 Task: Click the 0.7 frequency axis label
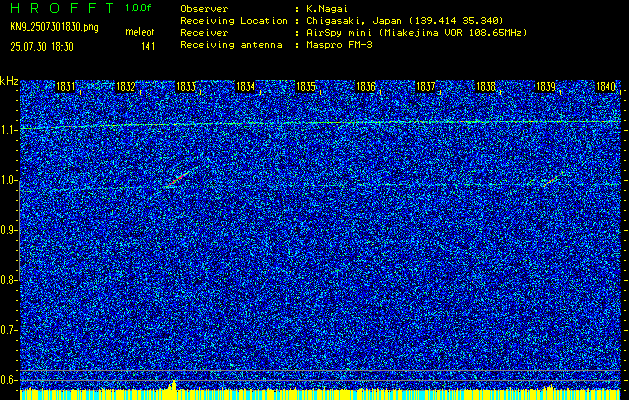(8, 330)
